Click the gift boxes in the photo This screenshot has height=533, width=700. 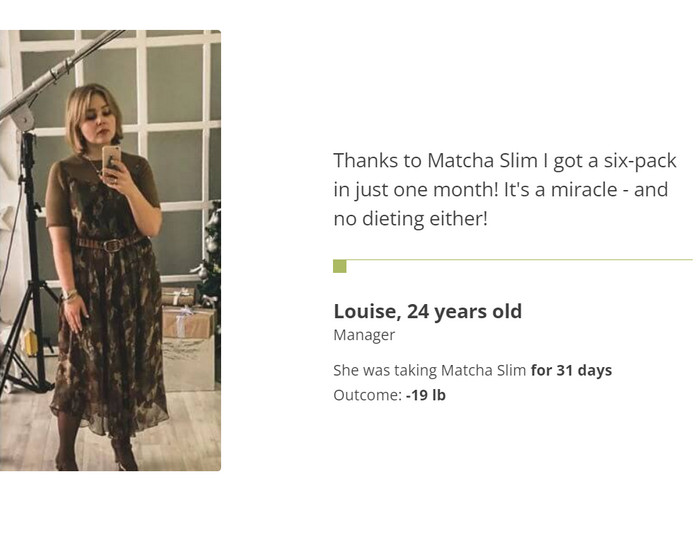coord(186,313)
